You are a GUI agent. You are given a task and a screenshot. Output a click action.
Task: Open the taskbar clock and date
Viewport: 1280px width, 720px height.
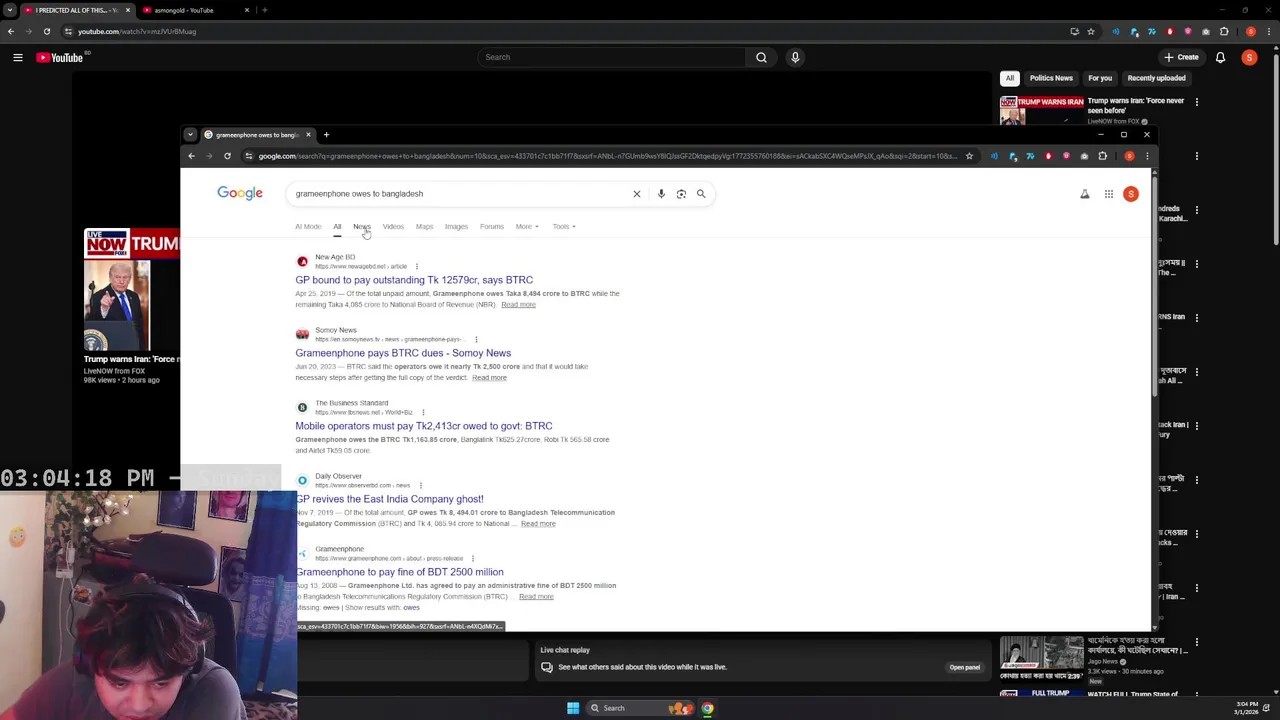1246,708
